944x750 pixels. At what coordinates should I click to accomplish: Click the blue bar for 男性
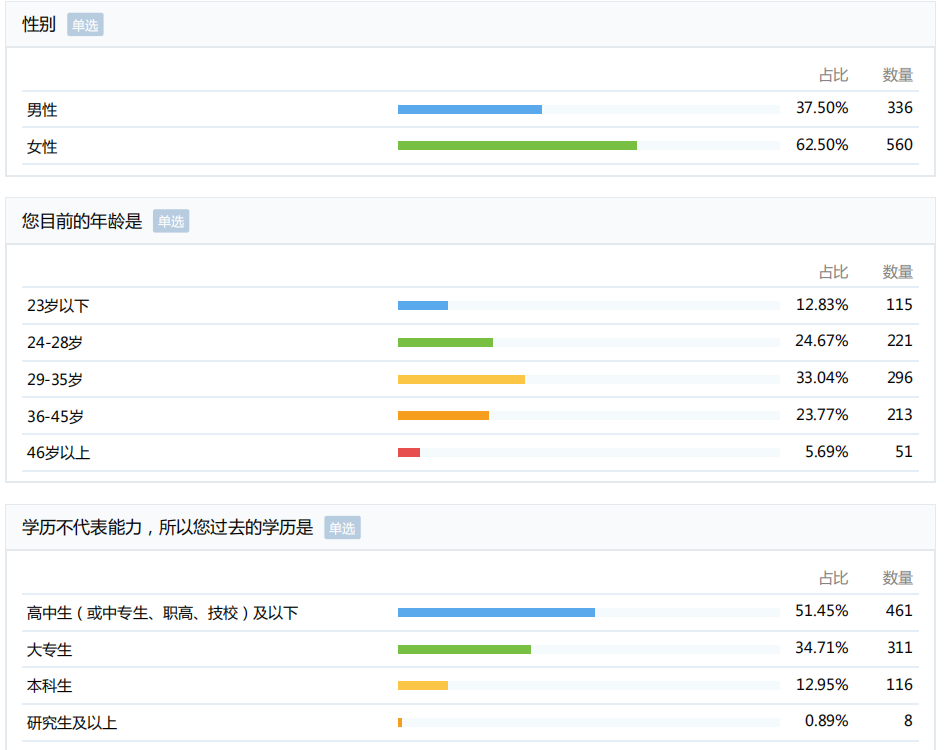pos(470,108)
